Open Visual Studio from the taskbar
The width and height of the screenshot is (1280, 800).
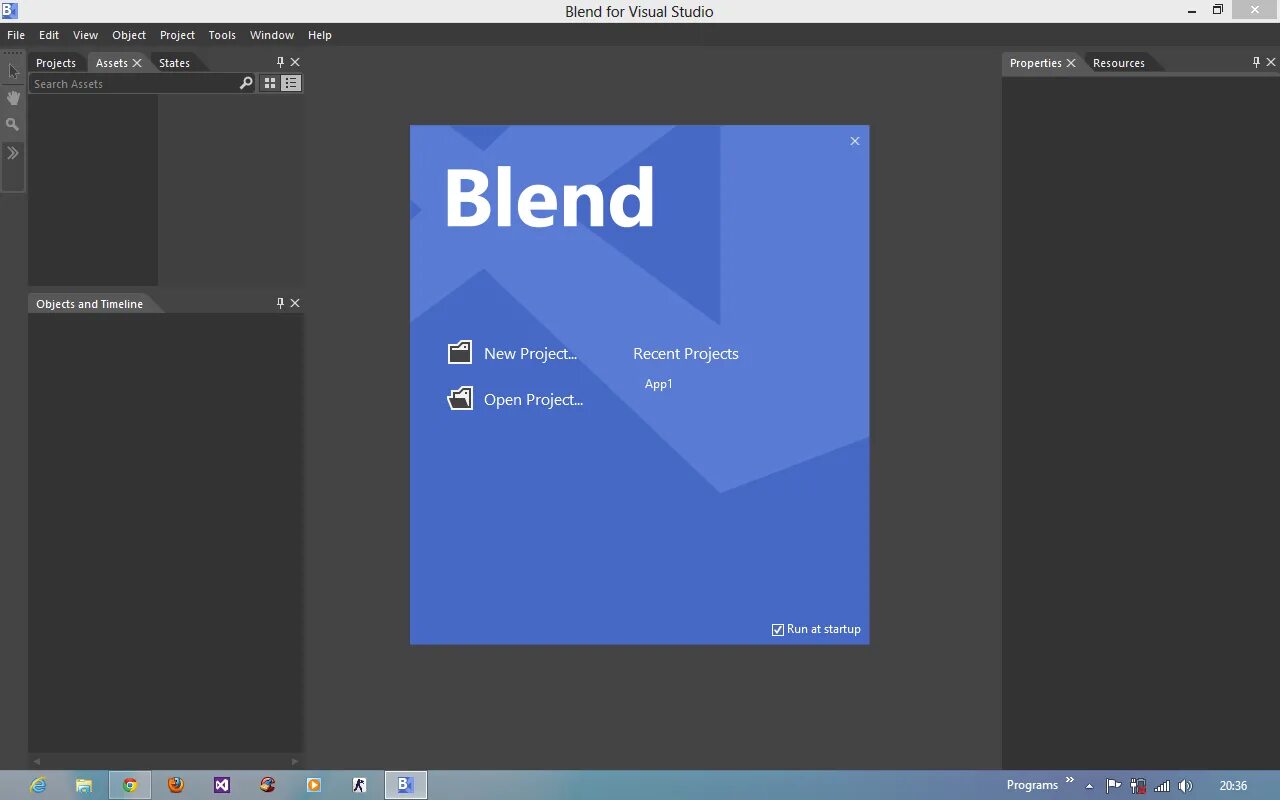(222, 785)
